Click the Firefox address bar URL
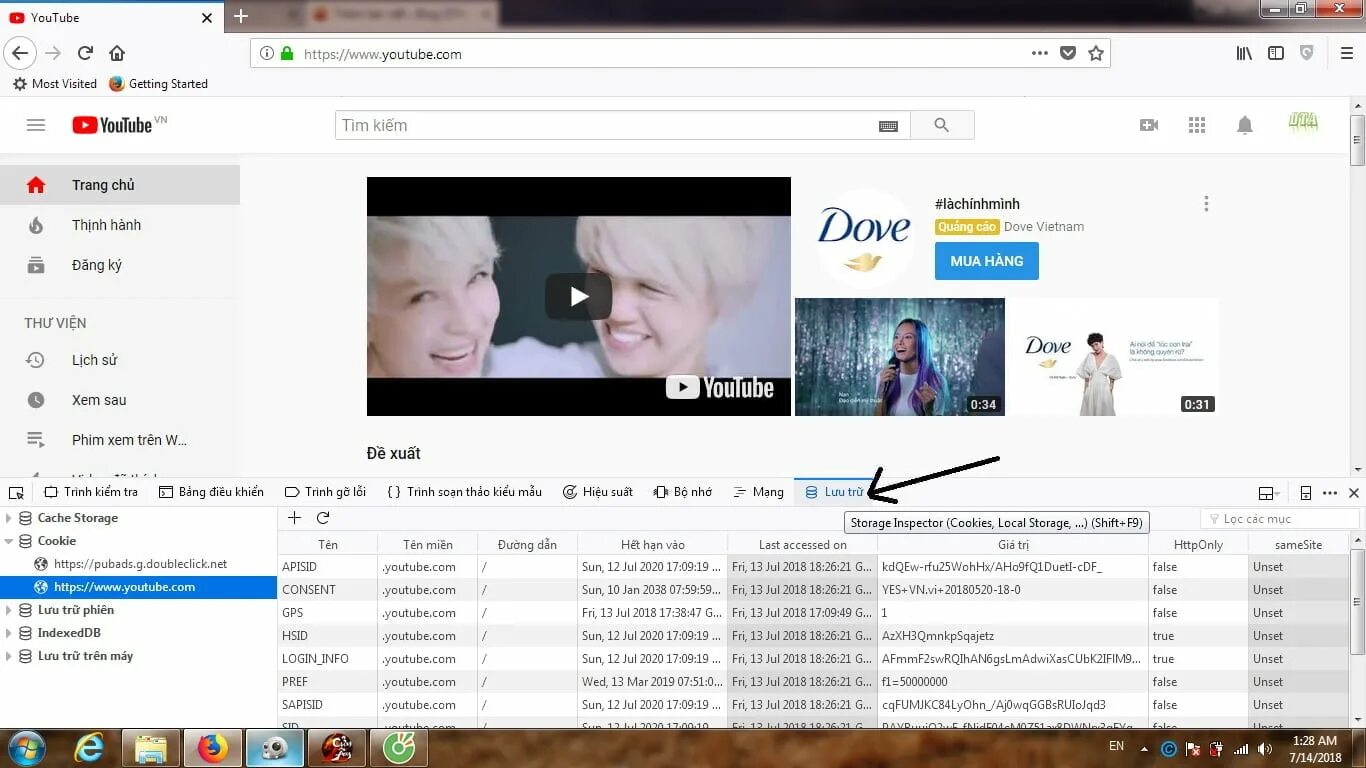The height and width of the screenshot is (768, 1366). pyautogui.click(x=382, y=54)
